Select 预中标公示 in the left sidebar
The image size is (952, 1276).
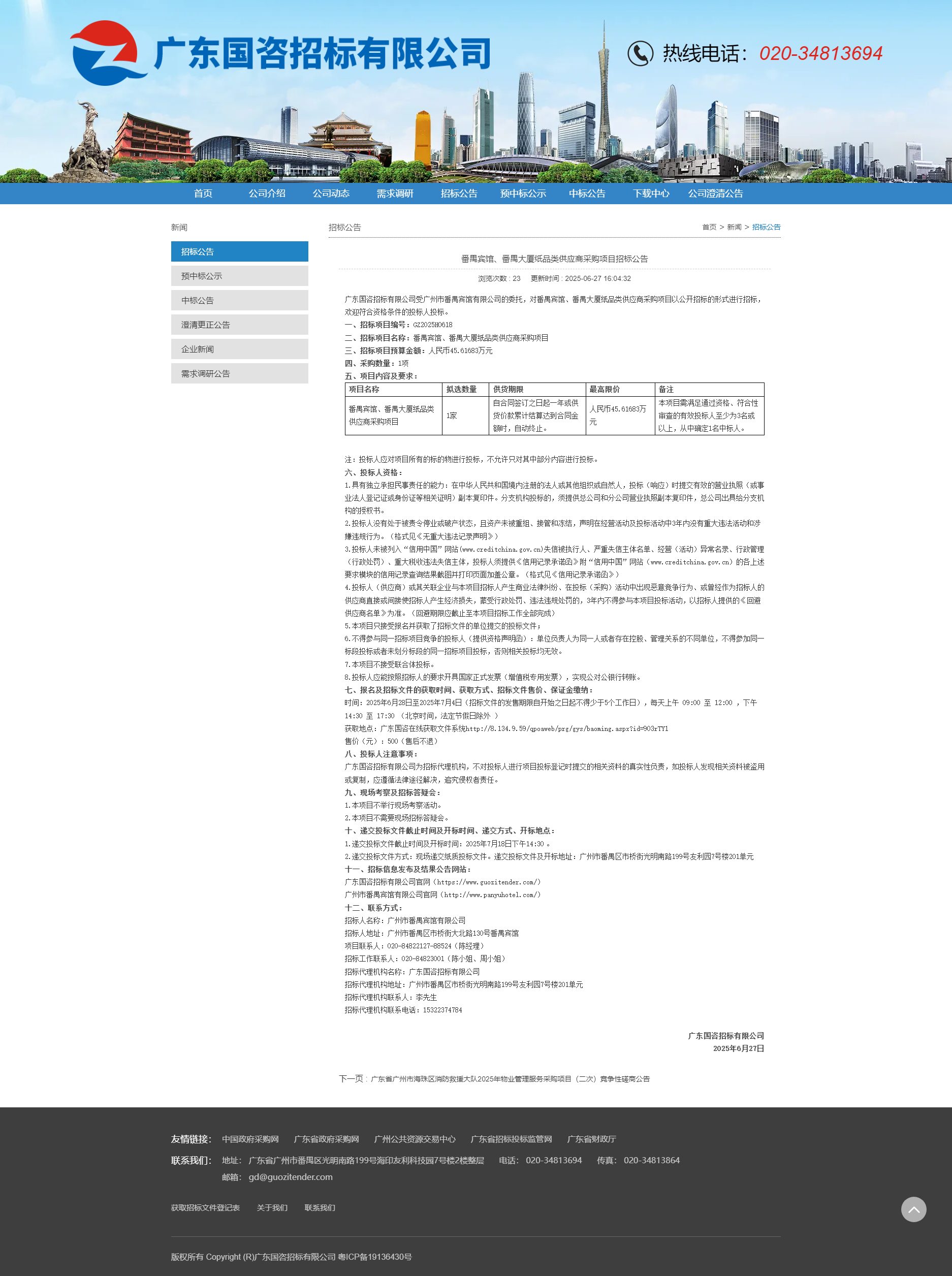[239, 276]
